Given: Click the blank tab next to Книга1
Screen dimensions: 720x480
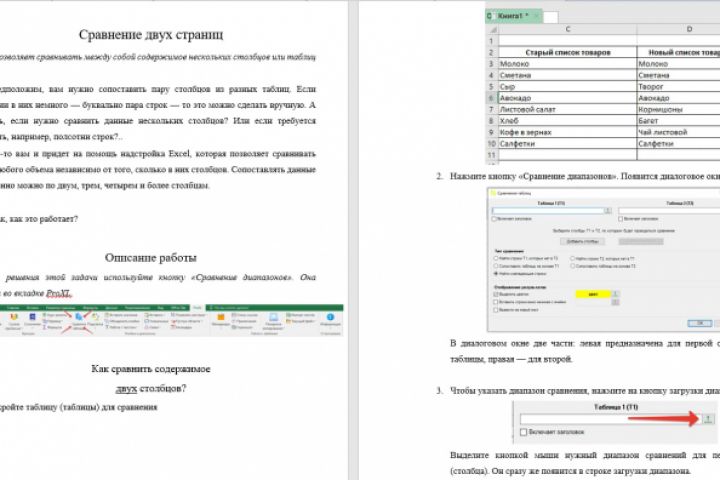Looking at the screenshot, I should coord(551,17).
